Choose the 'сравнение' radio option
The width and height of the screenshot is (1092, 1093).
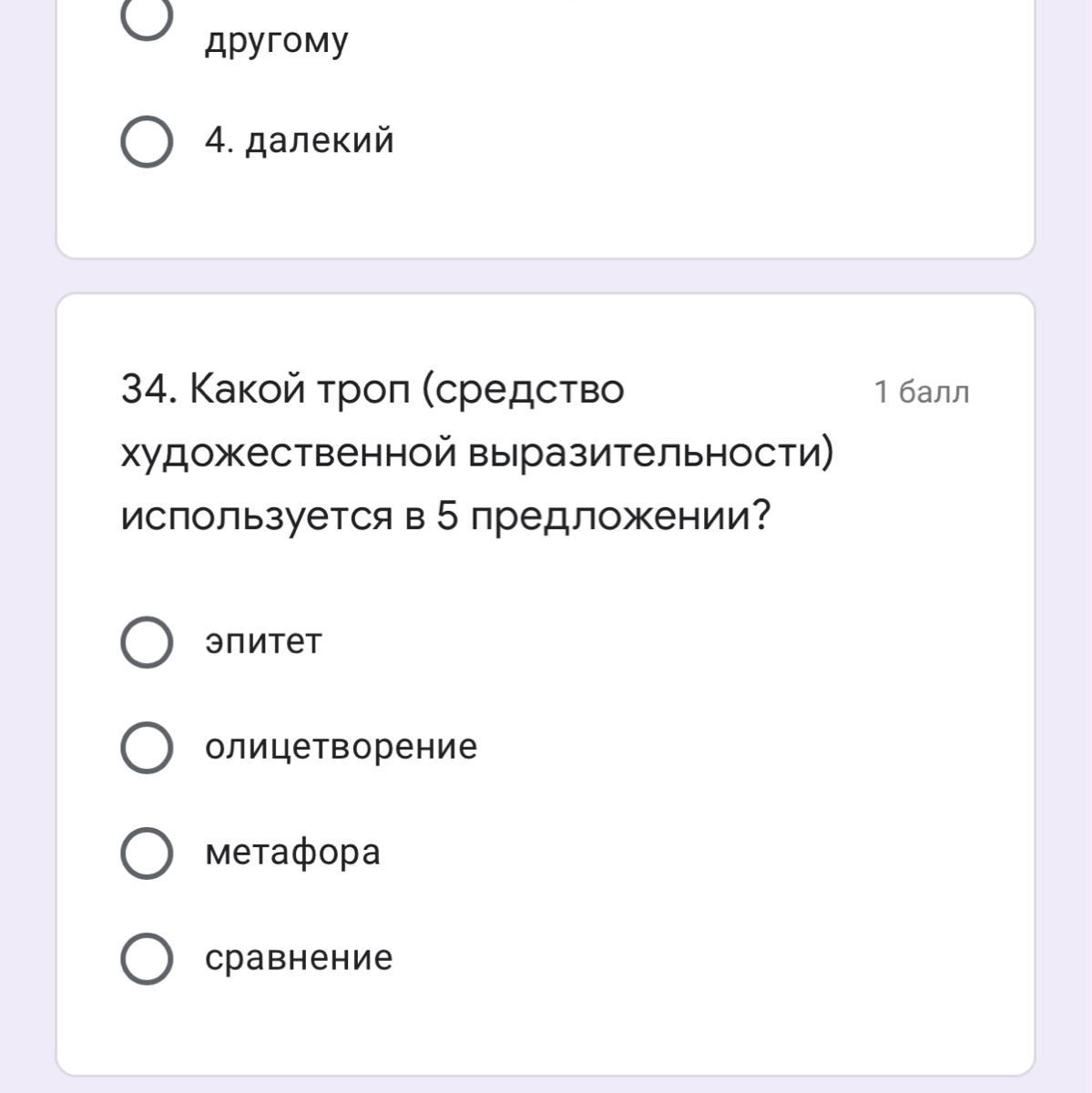147,959
